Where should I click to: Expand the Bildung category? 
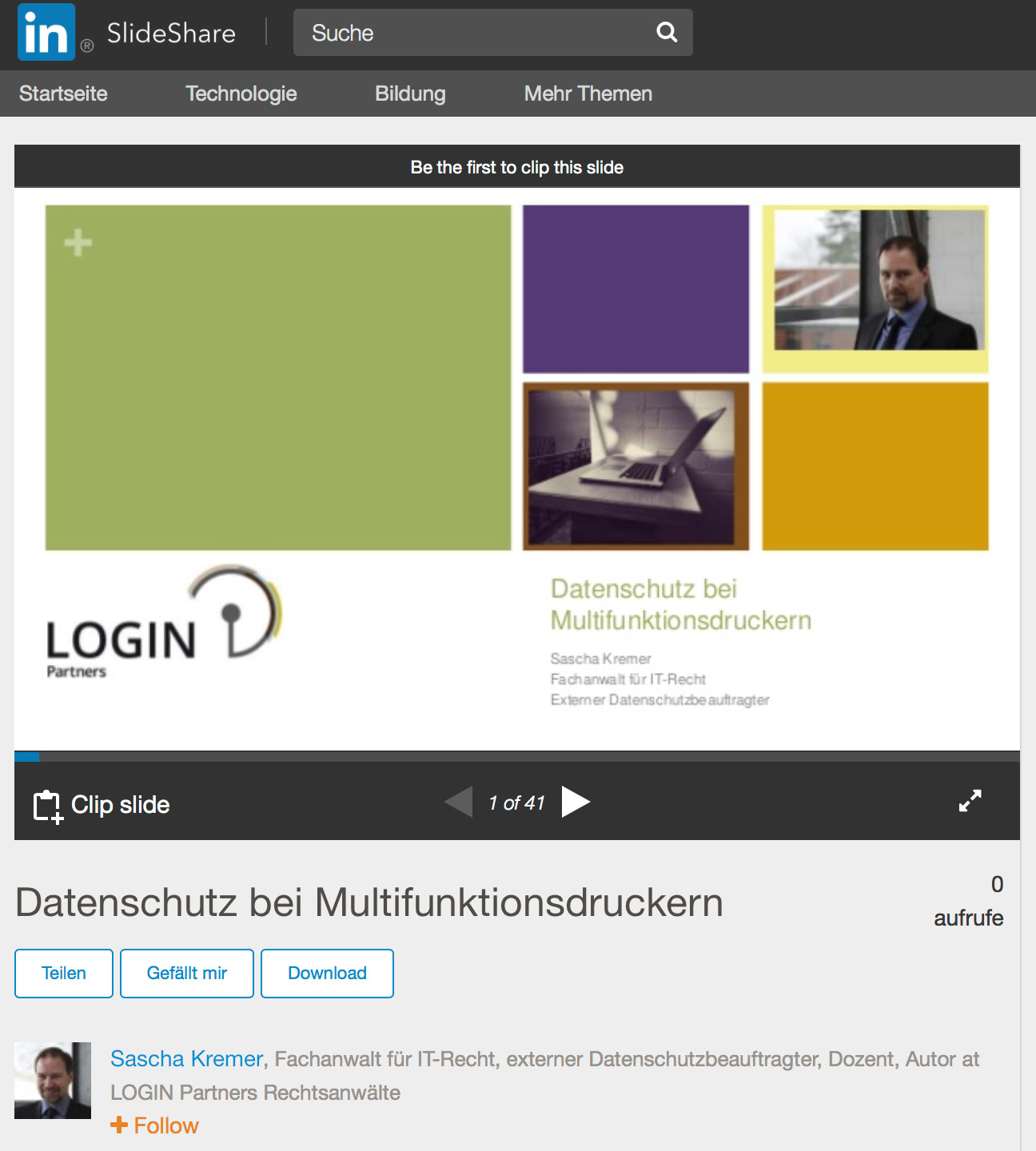click(409, 94)
